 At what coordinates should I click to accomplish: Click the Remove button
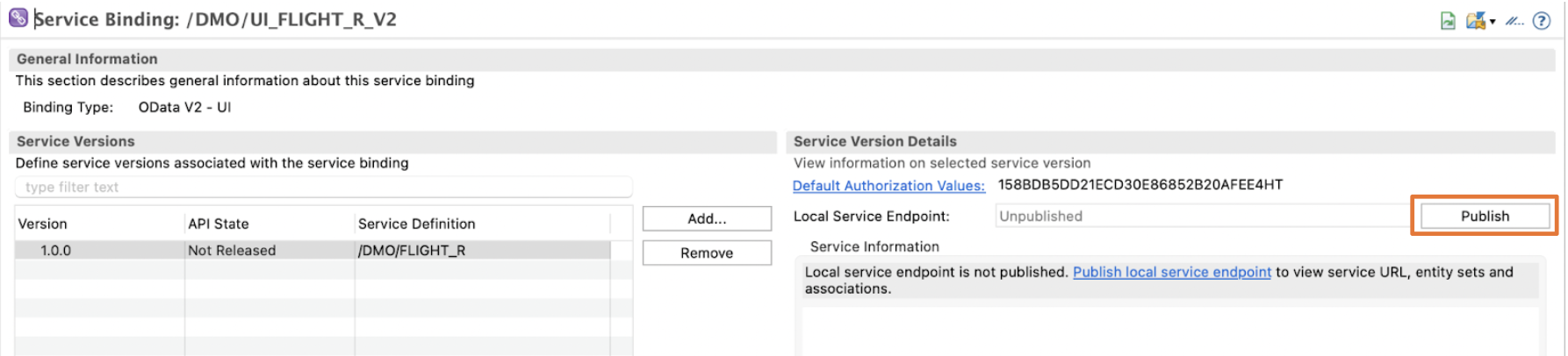(707, 253)
